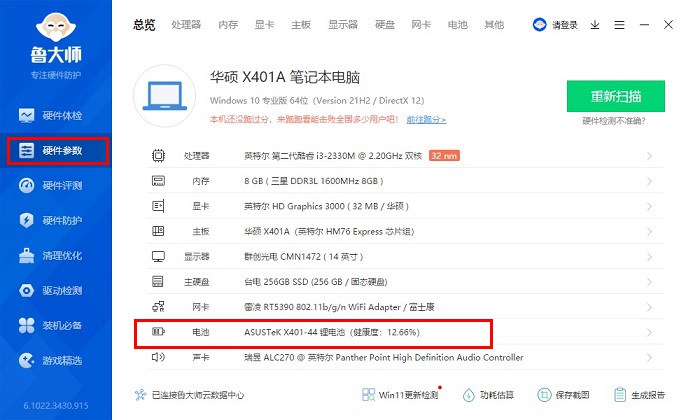Expand the 内存 row details arrow

pyautogui.click(x=649, y=181)
